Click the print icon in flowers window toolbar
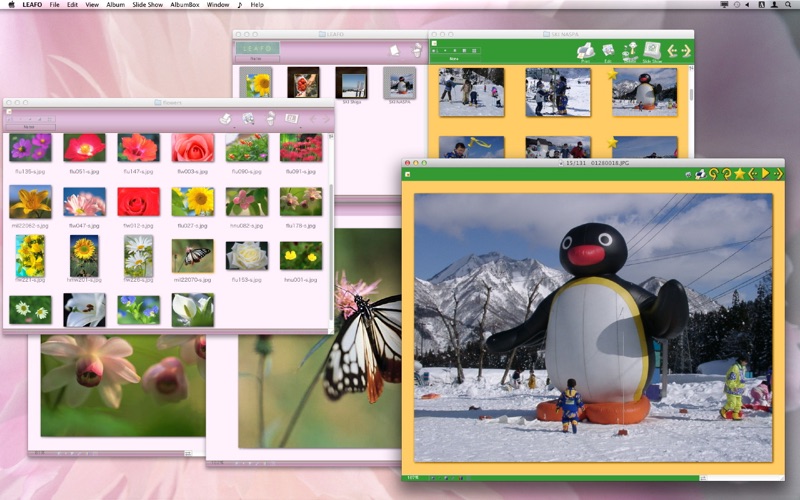 click(225, 118)
